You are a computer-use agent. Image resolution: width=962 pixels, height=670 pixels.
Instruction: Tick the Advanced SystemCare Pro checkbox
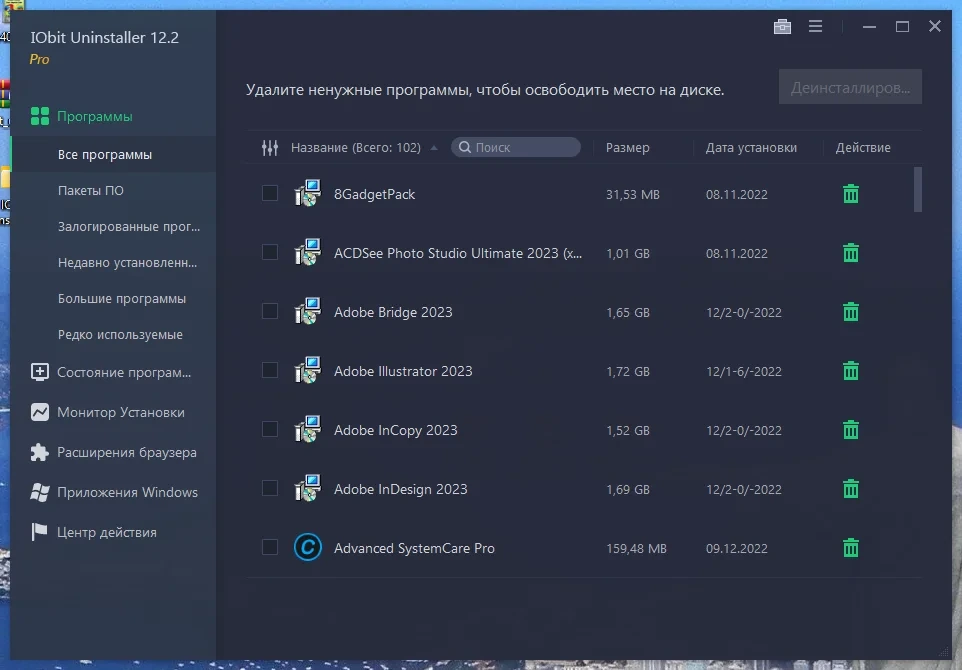[270, 547]
